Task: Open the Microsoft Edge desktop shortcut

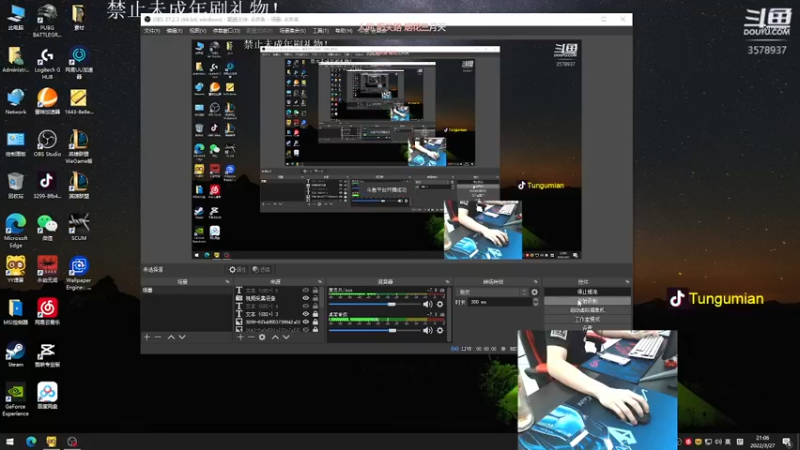Action: tap(15, 231)
